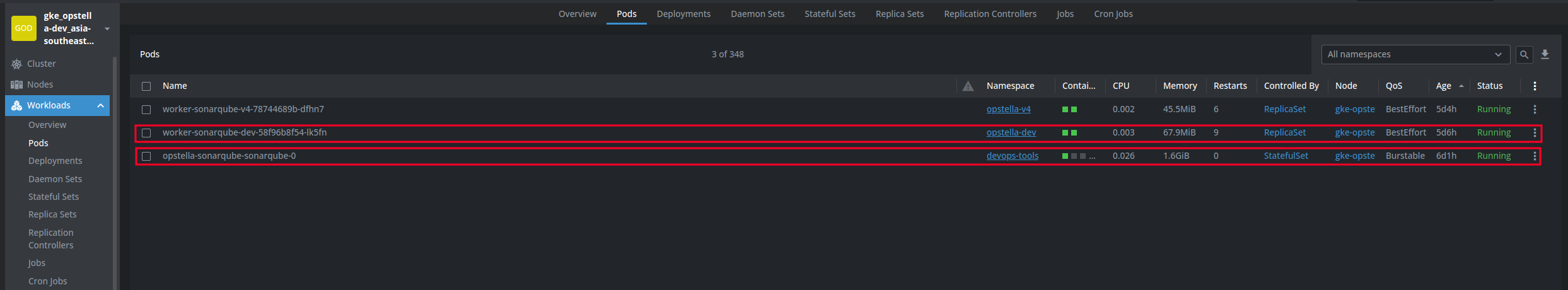Open the StatefulSet controller link
The image size is (1568, 290).
tap(1286, 156)
